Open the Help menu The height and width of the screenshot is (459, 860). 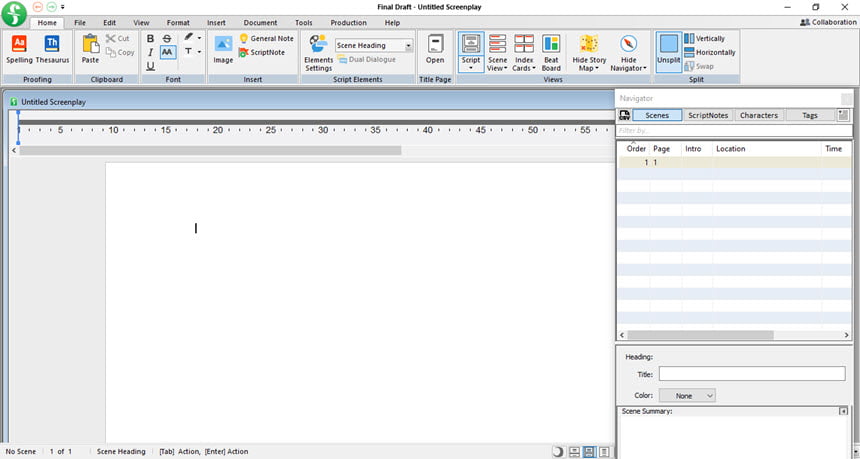coord(392,23)
